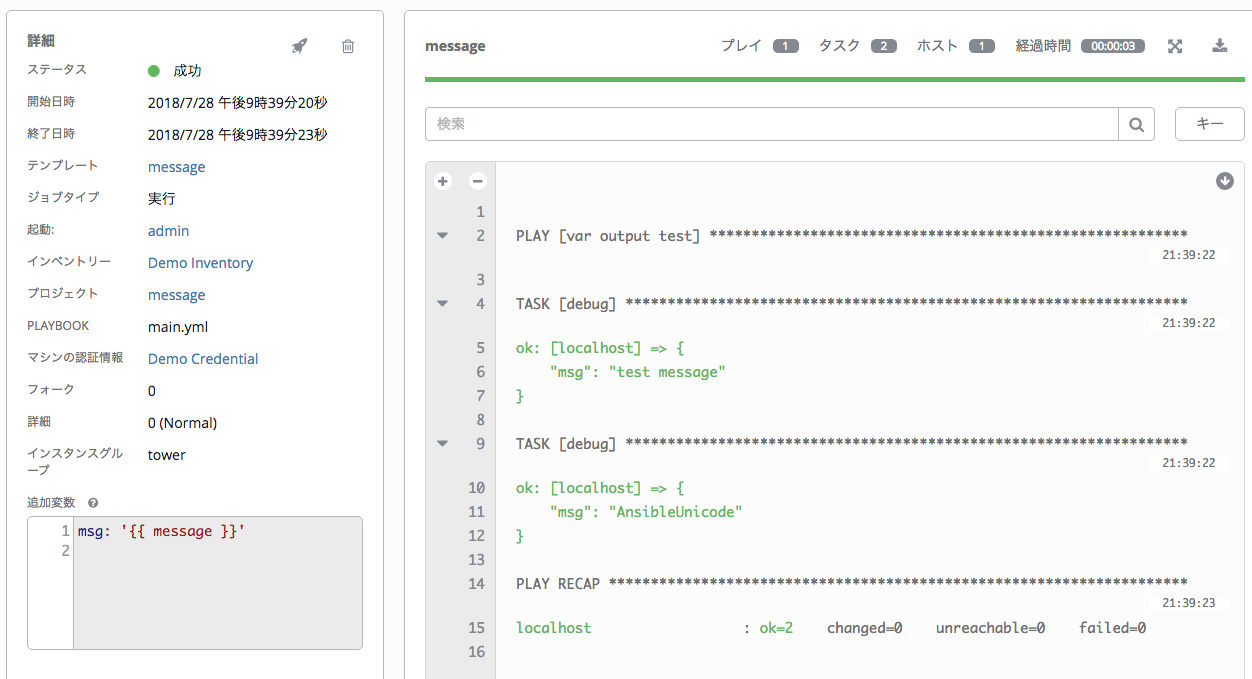
Task: Click the tower instance group value
Action: (167, 455)
